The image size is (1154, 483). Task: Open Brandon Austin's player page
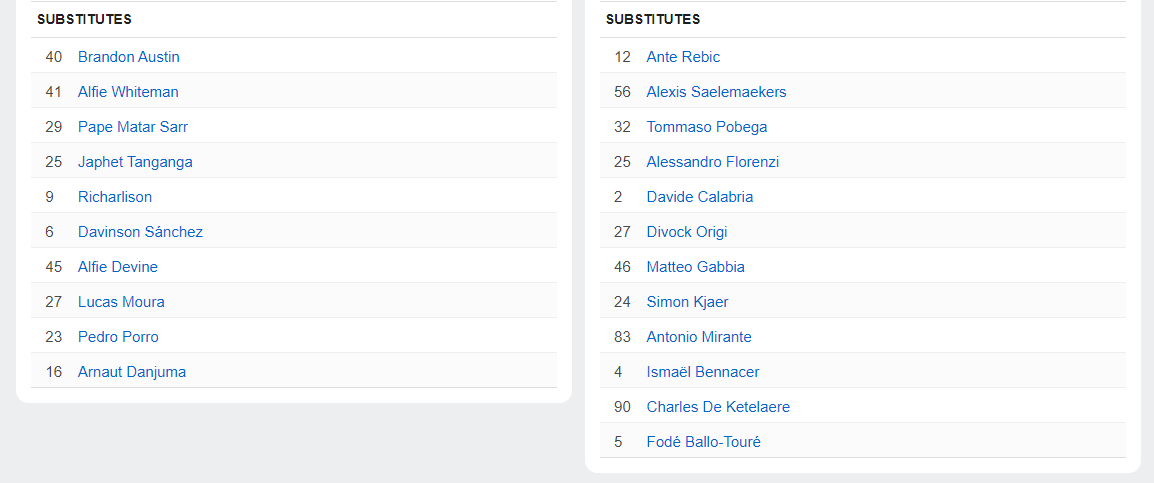tap(128, 57)
